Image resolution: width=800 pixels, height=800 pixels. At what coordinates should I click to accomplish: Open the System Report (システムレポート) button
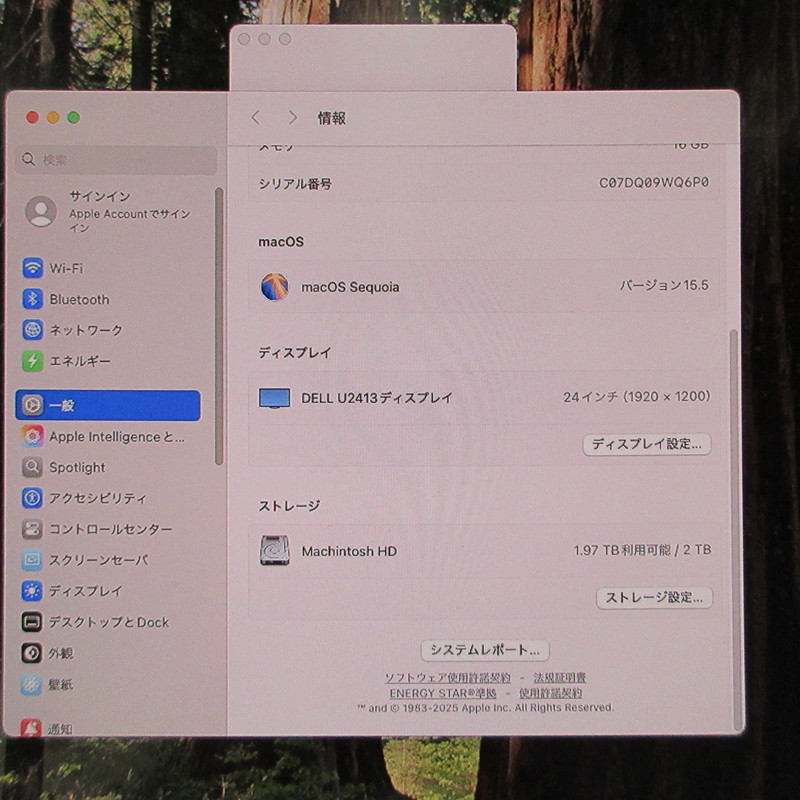[484, 650]
